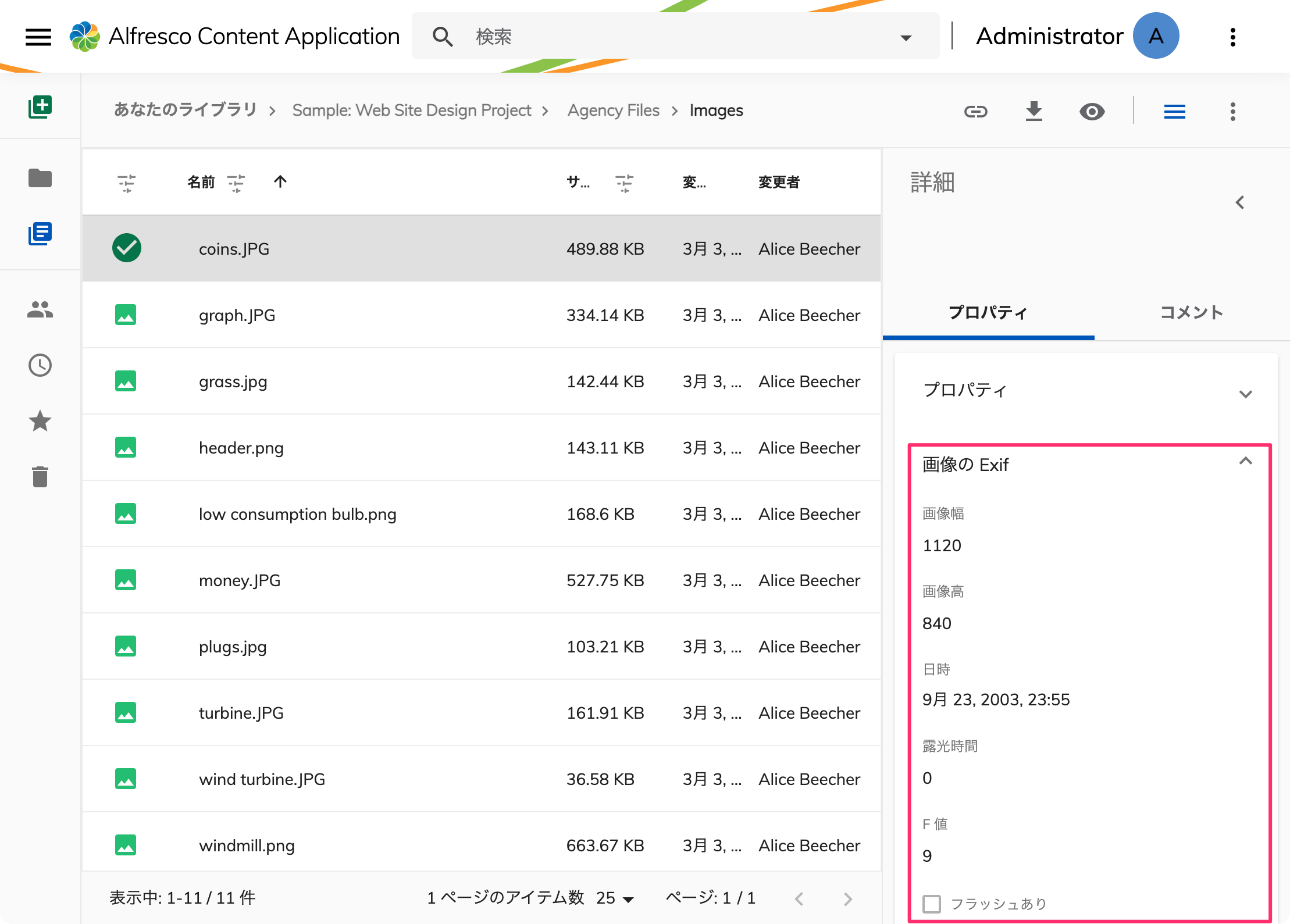
Task: Open the hamburger navigation menu
Action: point(38,37)
